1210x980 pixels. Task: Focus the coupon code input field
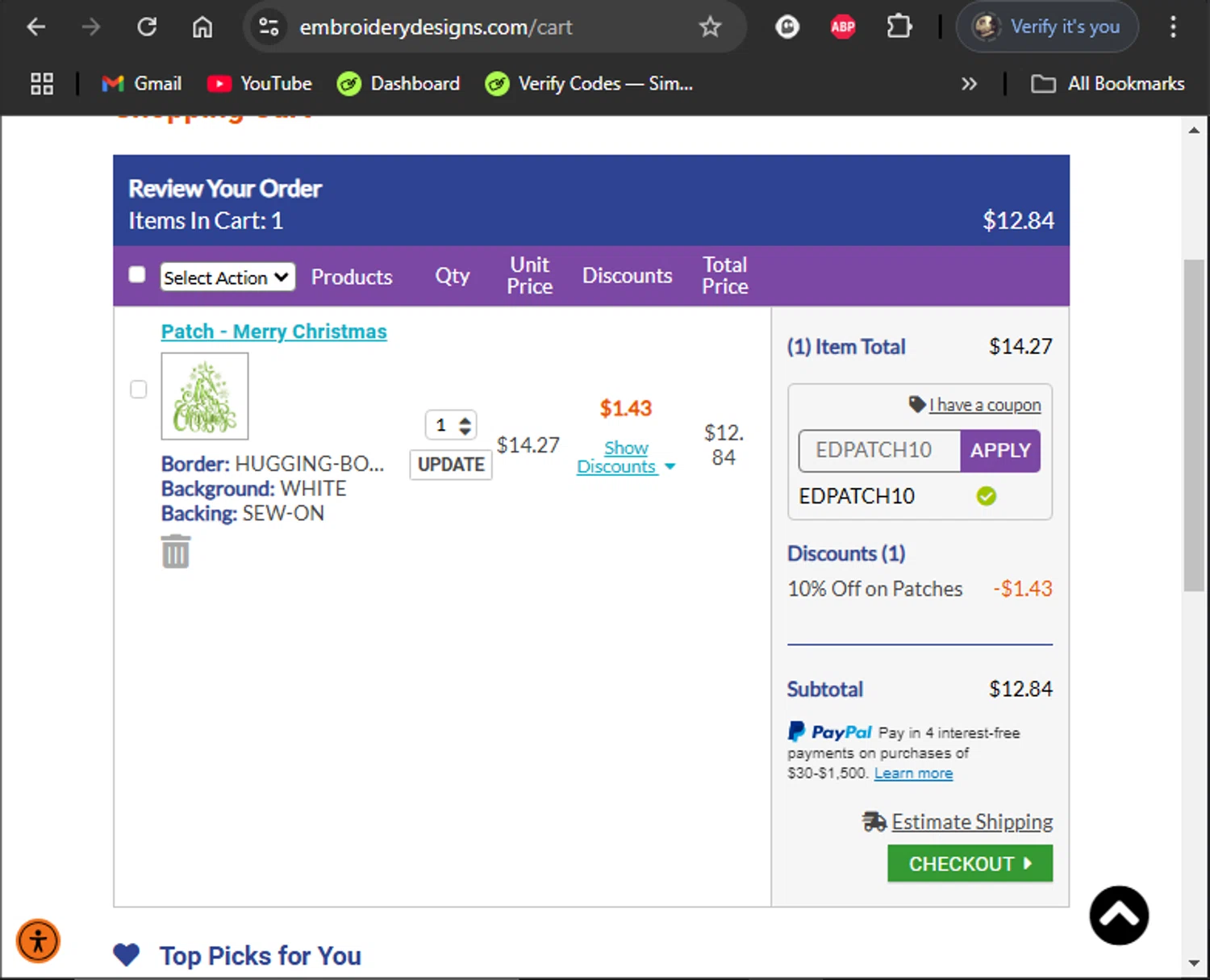click(879, 450)
